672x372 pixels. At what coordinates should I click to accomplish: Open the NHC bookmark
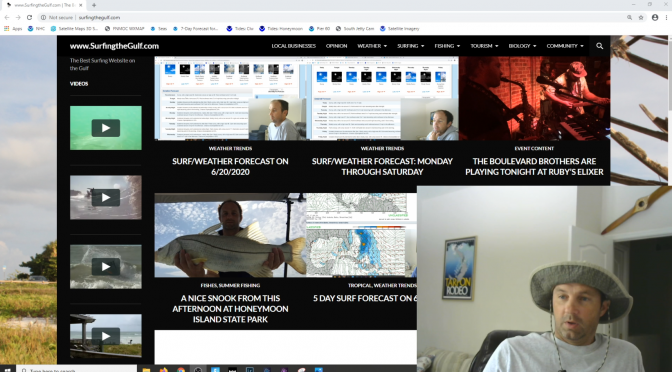[x=36, y=29]
